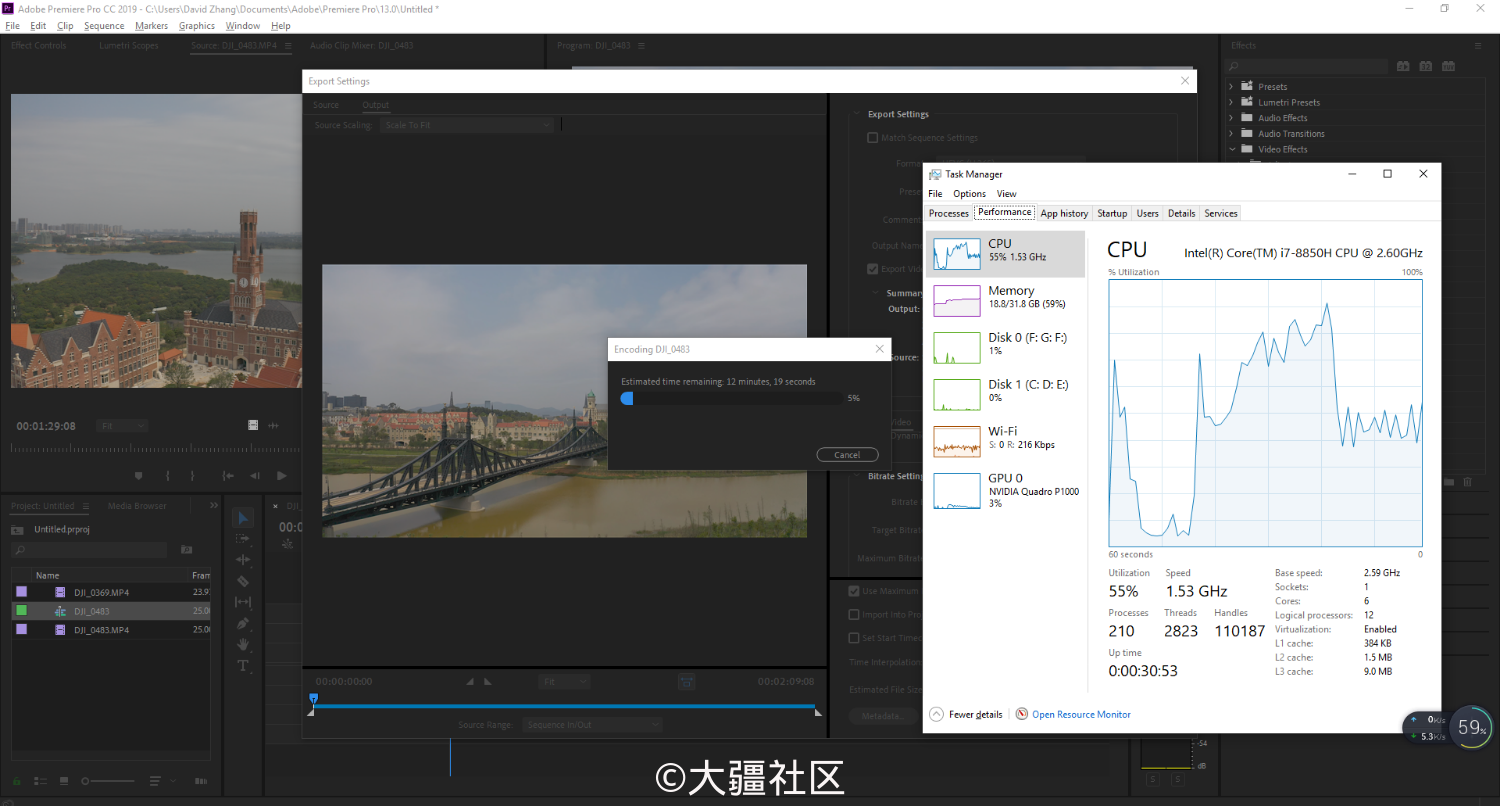
Task: Open the Source Scaling dropdown
Action: [466, 125]
